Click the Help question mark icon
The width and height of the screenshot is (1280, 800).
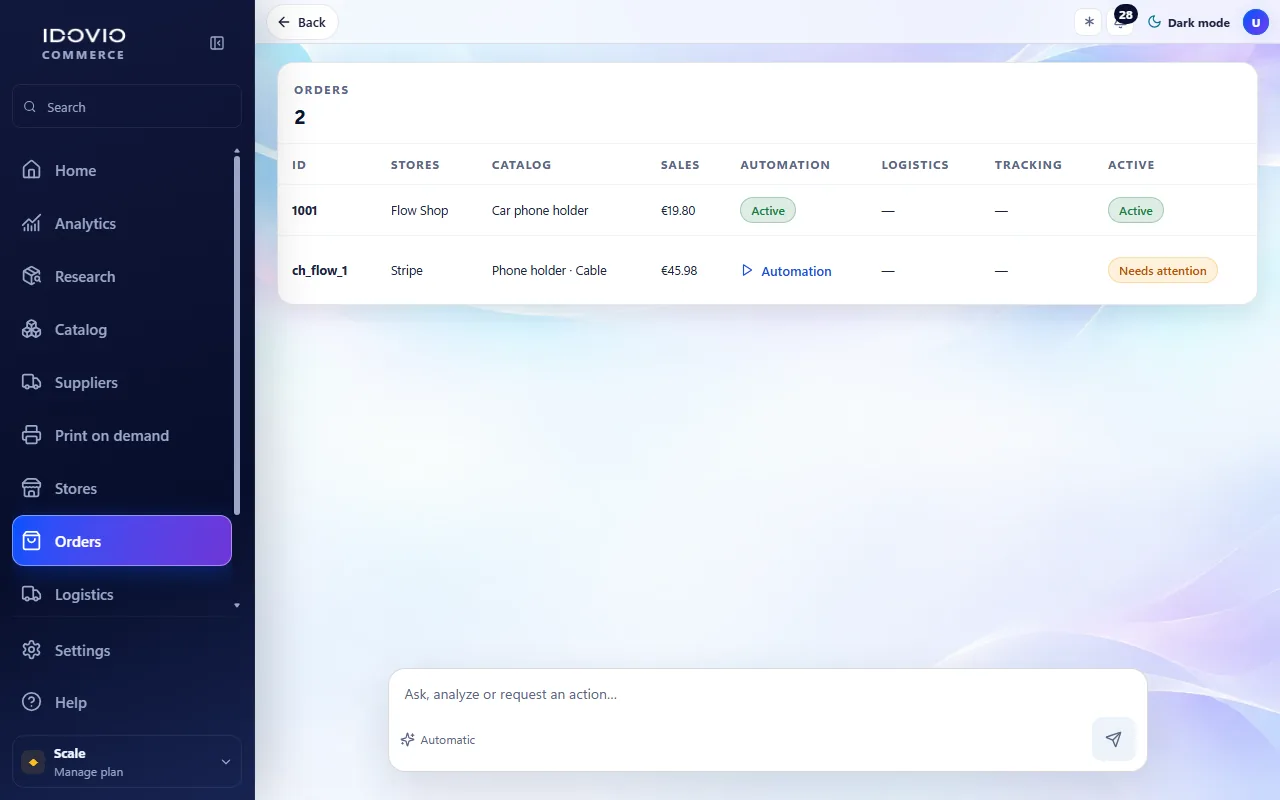32,702
